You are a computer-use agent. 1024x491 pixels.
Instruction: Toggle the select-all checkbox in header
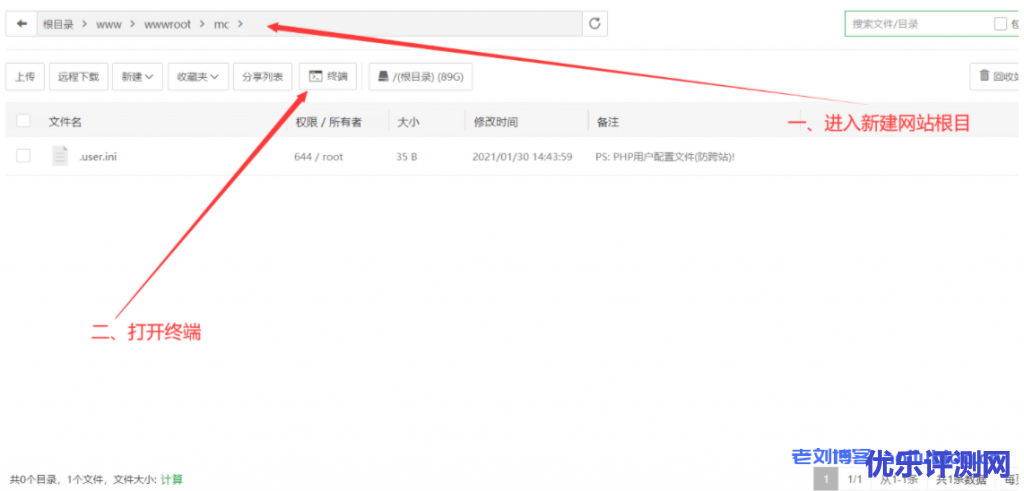click(24, 121)
